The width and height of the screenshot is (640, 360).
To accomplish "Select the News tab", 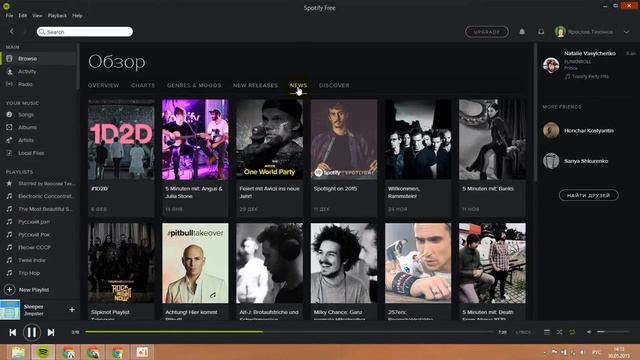I will tap(298, 85).
